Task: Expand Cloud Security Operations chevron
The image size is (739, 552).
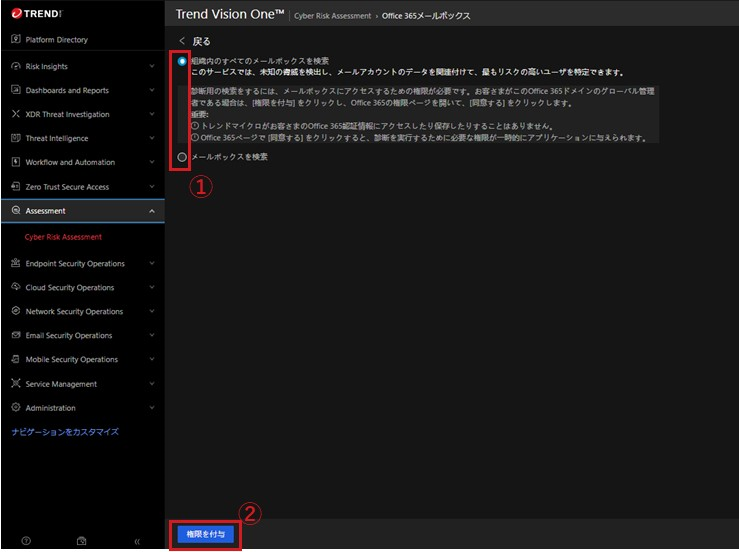Action: 152,287
